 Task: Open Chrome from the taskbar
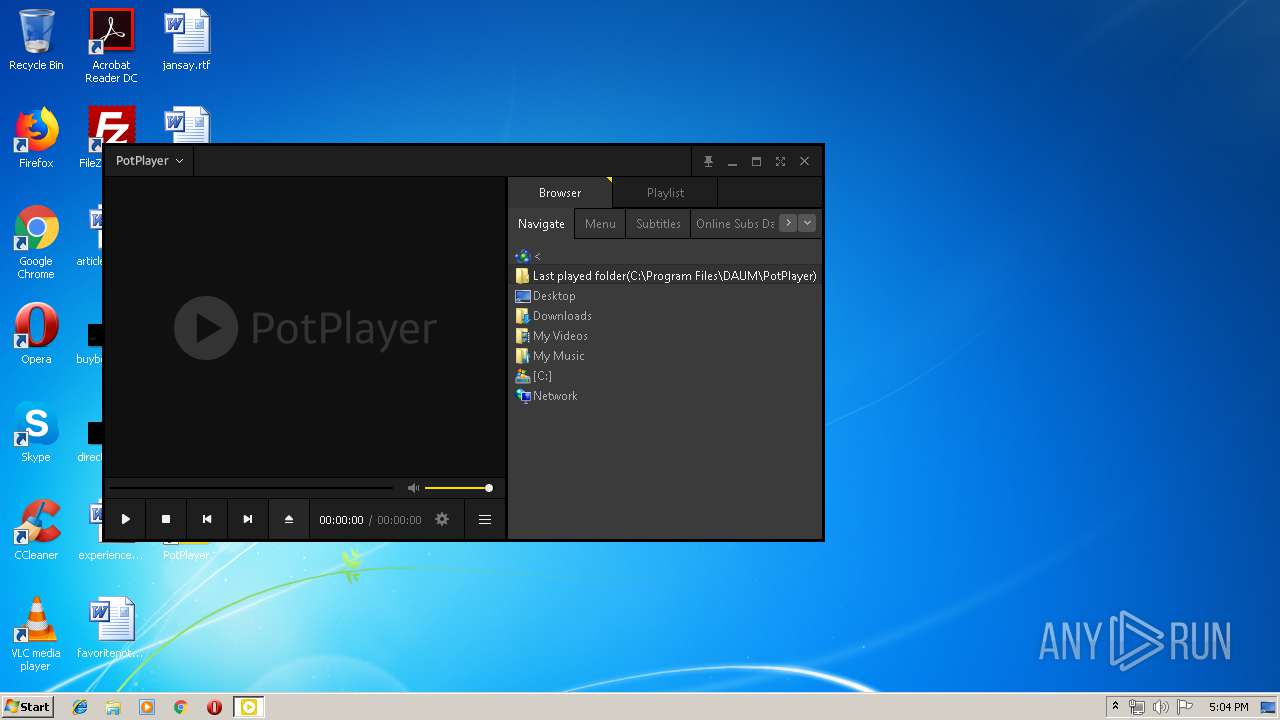[x=181, y=707]
